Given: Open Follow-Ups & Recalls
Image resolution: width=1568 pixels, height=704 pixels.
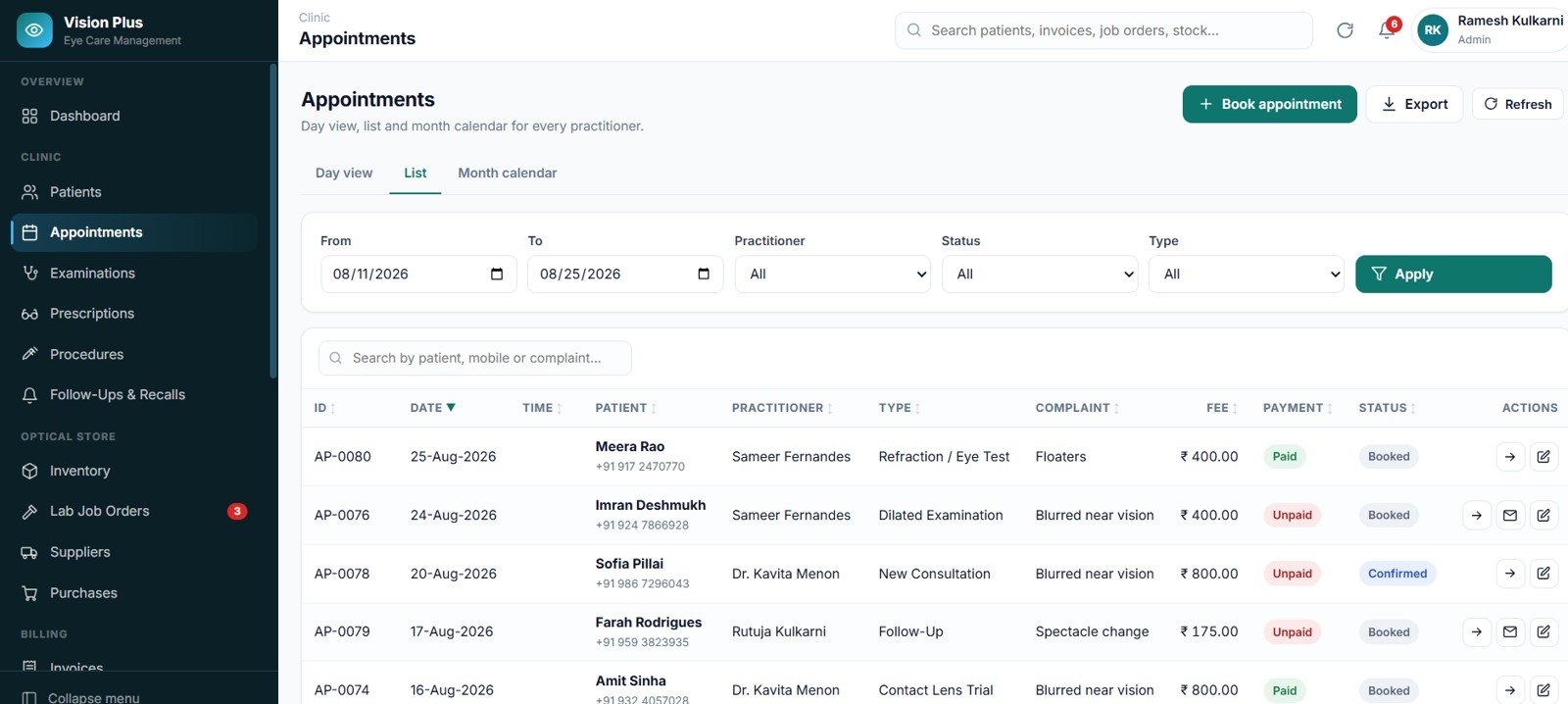Looking at the screenshot, I should pos(134,395).
